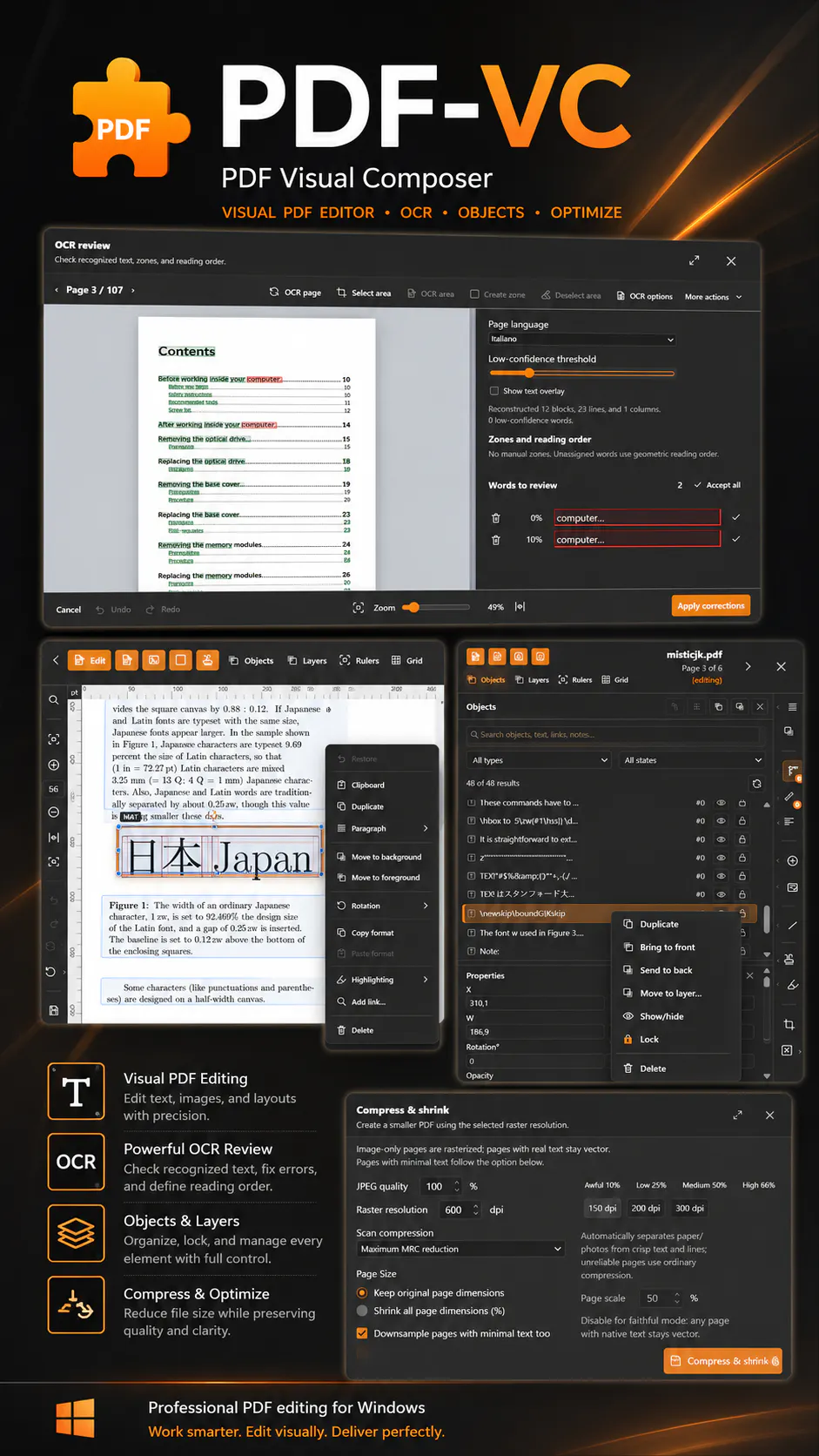
Task: Delete the 0% confidence word row
Action: 496,518
